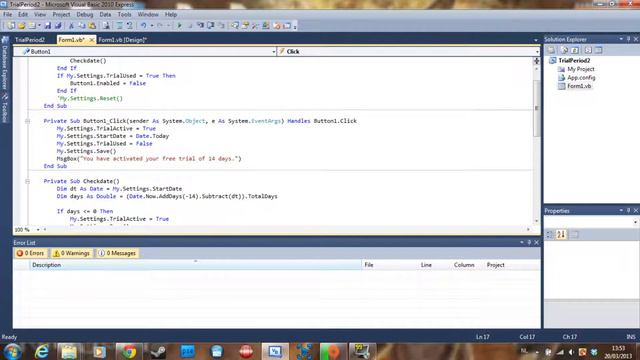Open the Debug menu
Image resolution: width=640 pixels, height=360 pixels.
84,14
